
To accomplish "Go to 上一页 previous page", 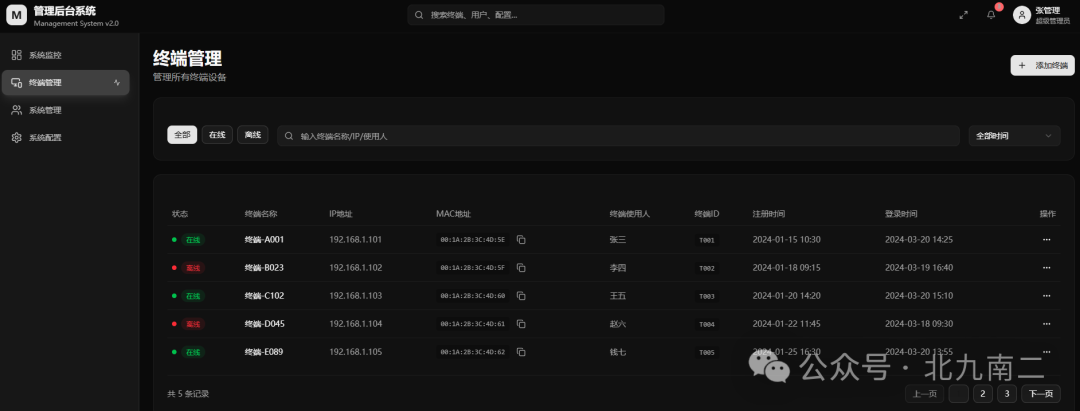I will point(924,394).
